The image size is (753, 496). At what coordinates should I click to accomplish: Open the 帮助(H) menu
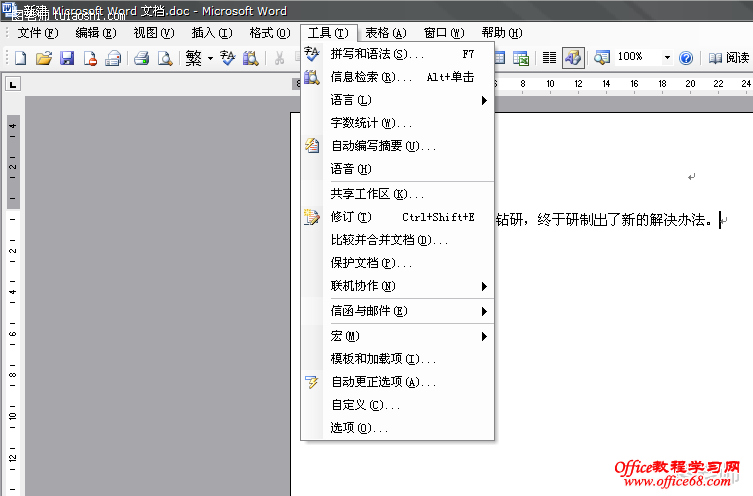pyautogui.click(x=502, y=33)
